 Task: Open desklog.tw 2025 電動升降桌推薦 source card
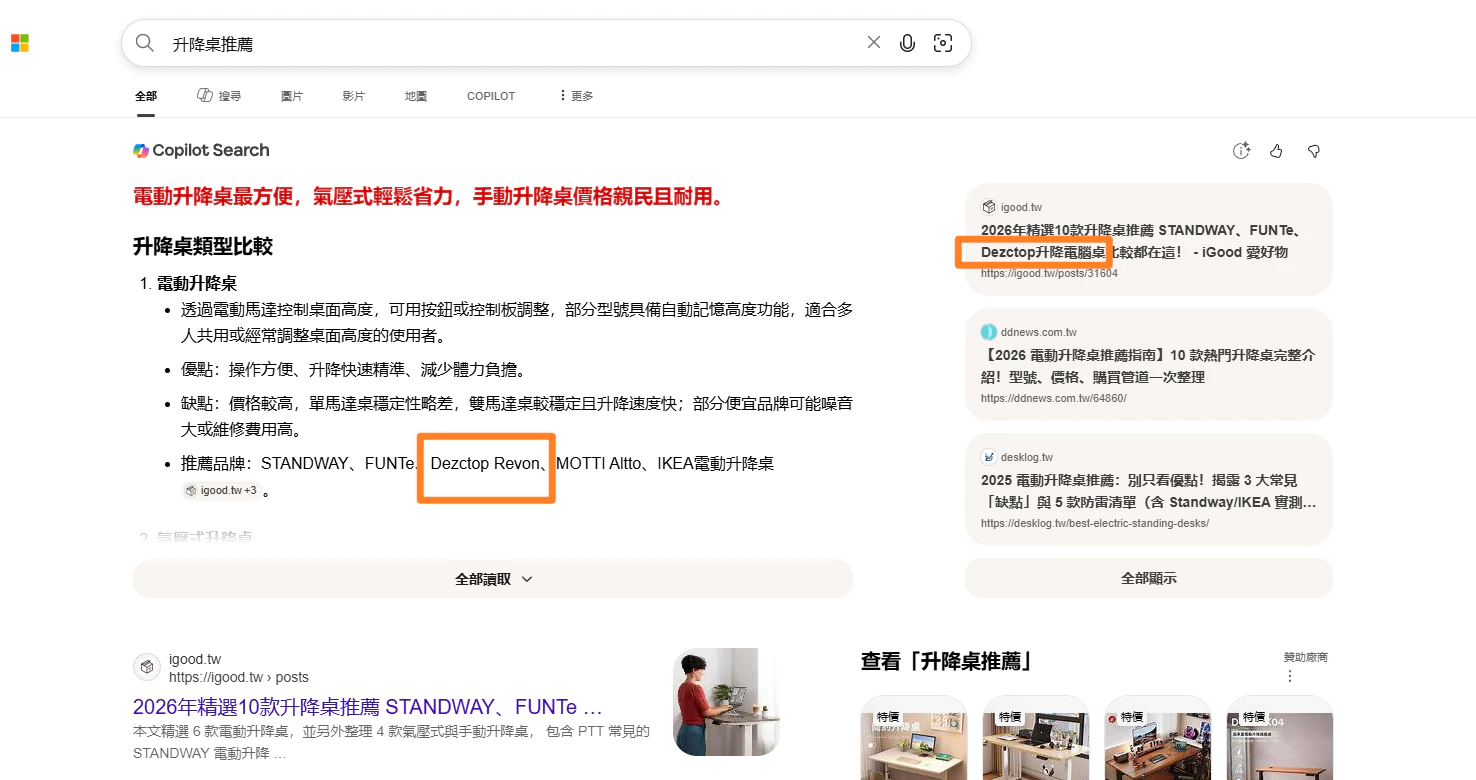1149,490
